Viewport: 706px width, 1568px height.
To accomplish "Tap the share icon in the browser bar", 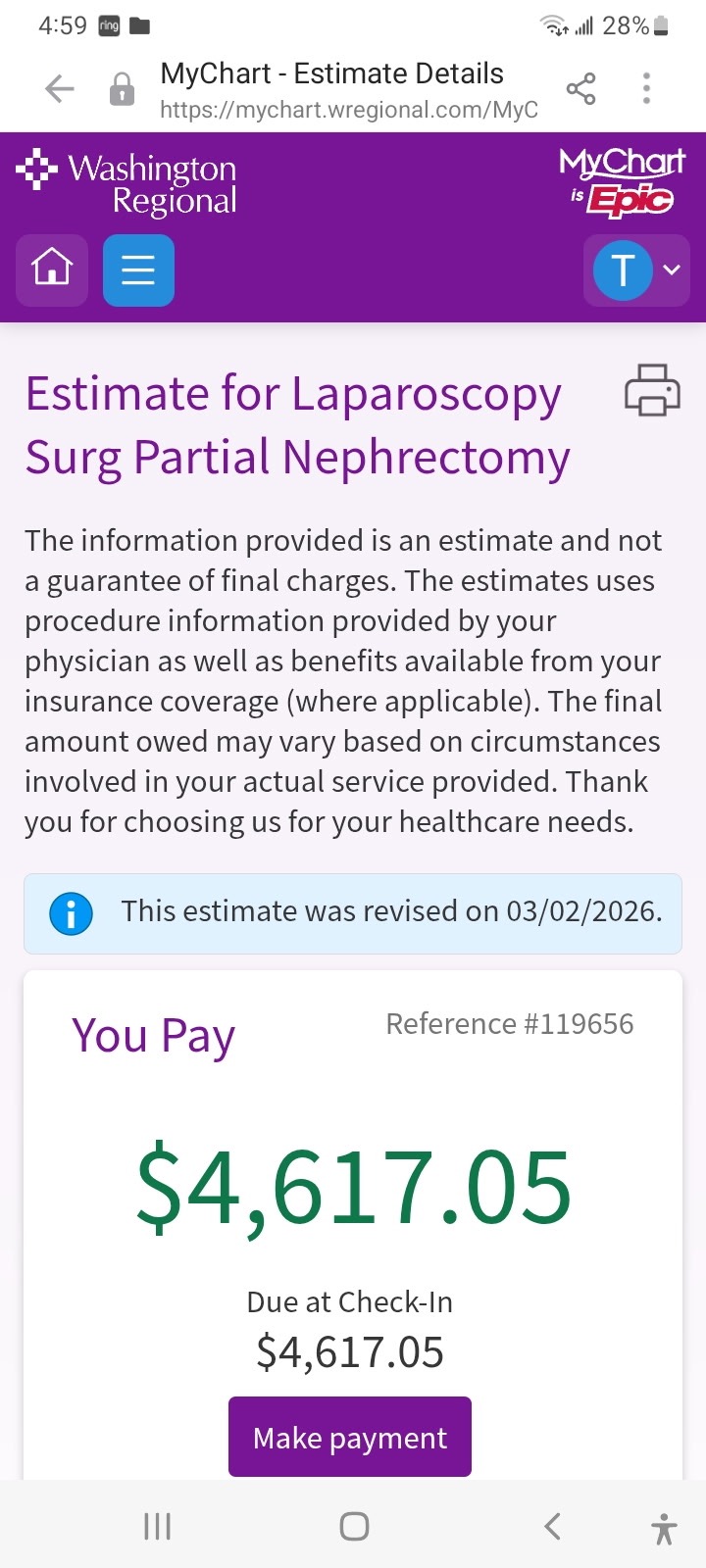I will (580, 89).
